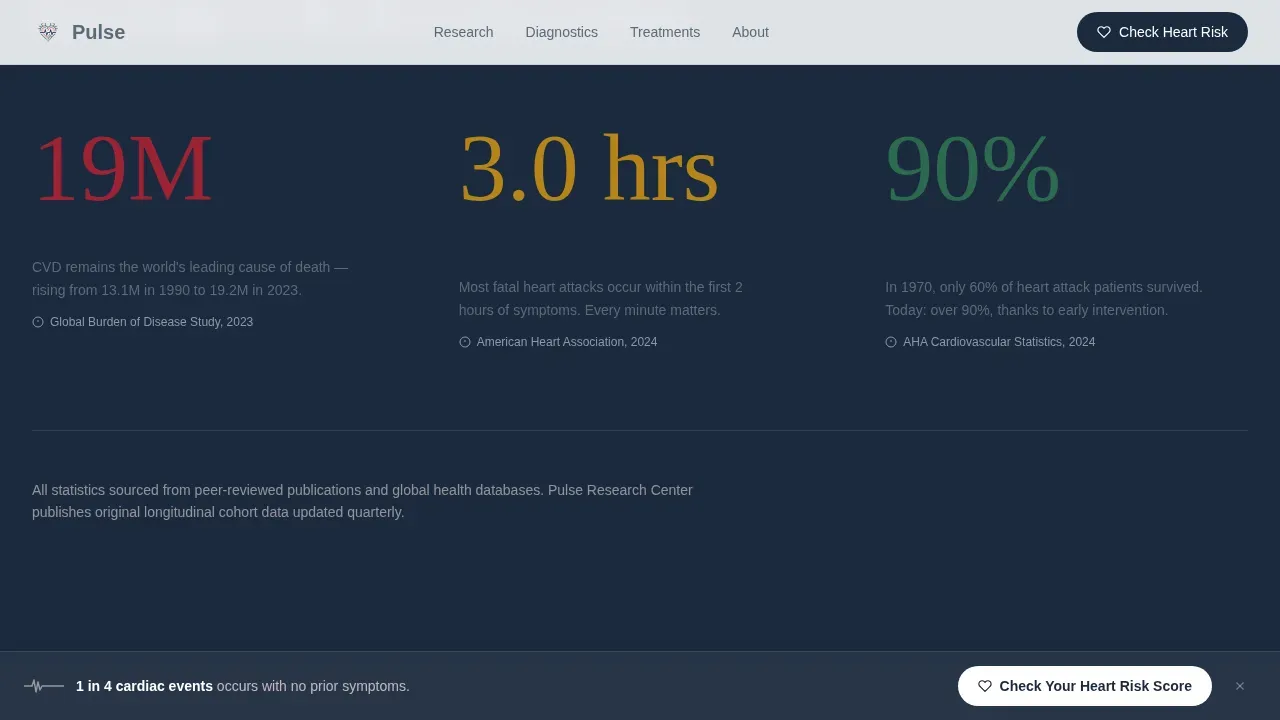Click the peer-reviewed publications footnote paragraph
The image size is (1280, 720).
coord(362,501)
